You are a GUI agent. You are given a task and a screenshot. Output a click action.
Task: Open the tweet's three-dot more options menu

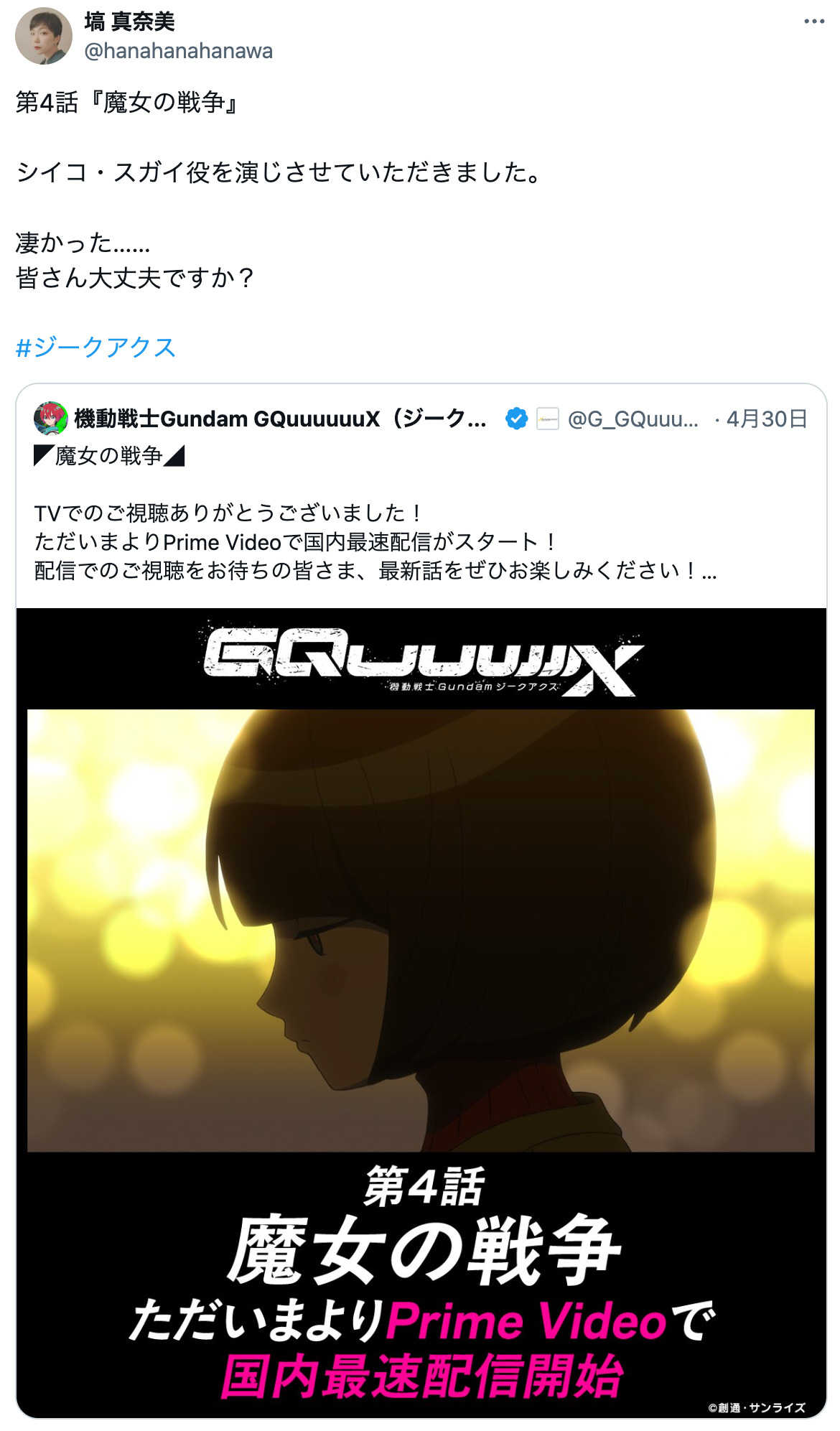813,22
